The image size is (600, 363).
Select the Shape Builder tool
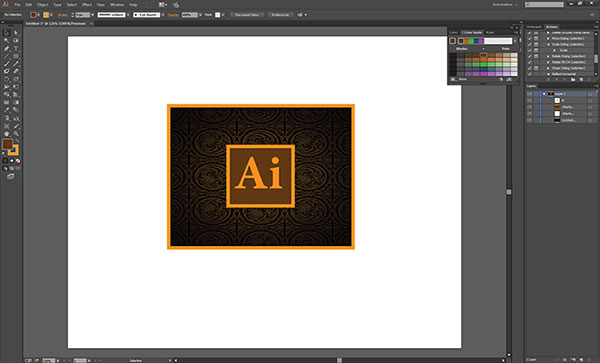tap(6, 94)
